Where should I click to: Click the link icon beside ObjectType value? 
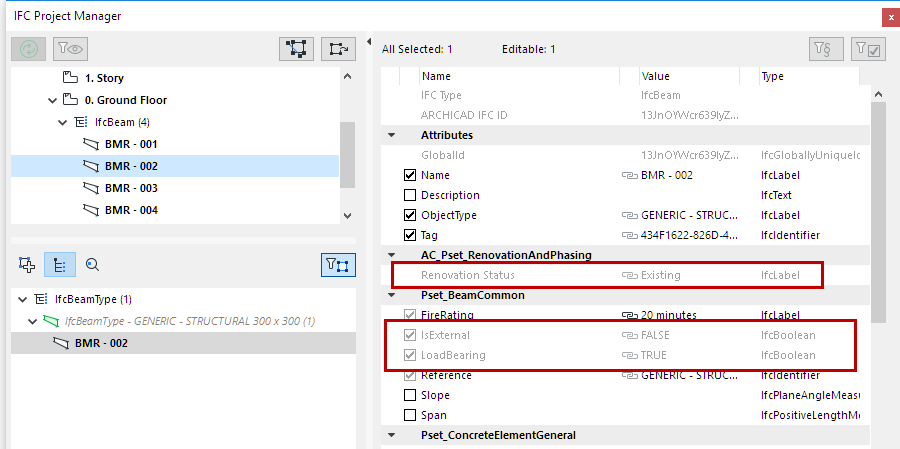click(630, 215)
